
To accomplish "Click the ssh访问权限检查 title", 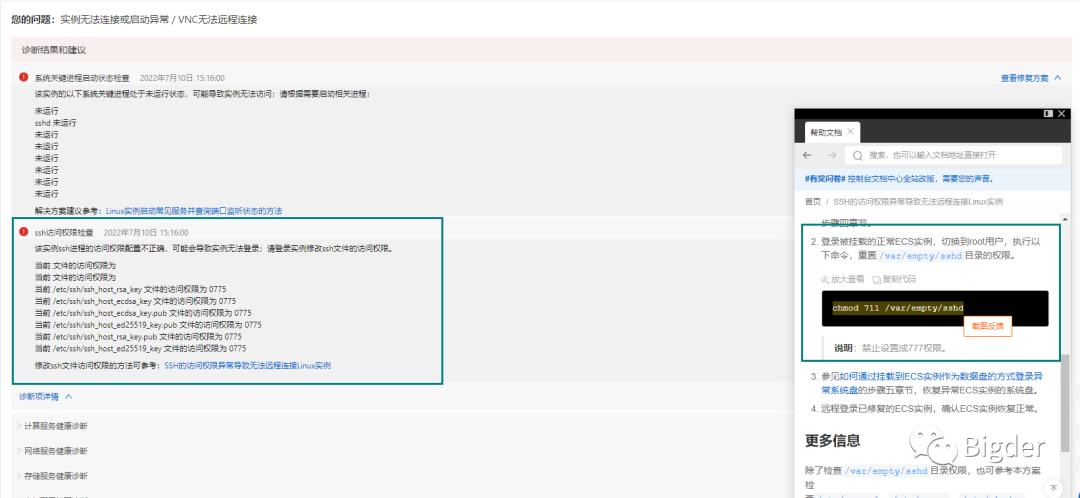I will (64, 233).
